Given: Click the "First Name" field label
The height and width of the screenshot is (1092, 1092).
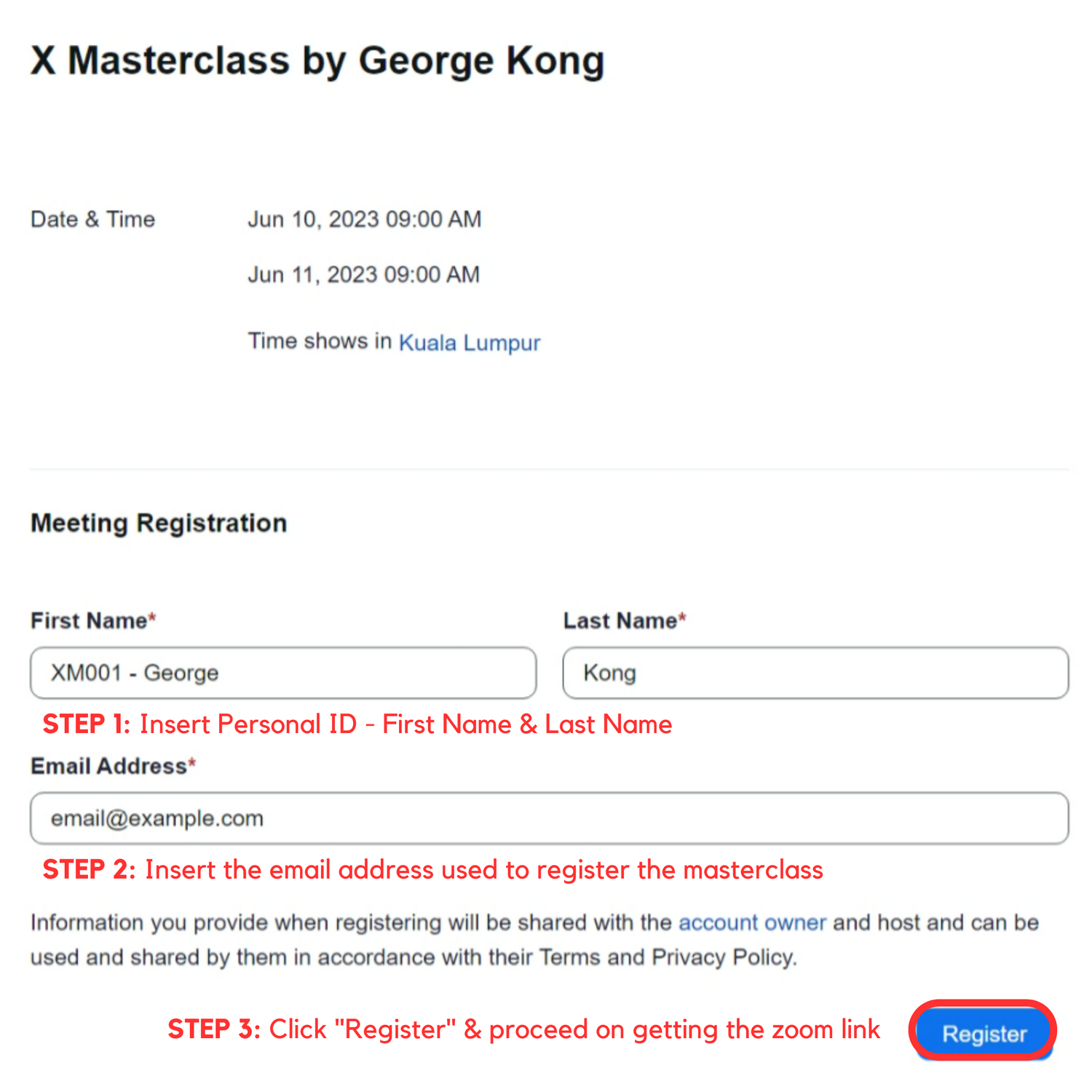Looking at the screenshot, I should [89, 620].
